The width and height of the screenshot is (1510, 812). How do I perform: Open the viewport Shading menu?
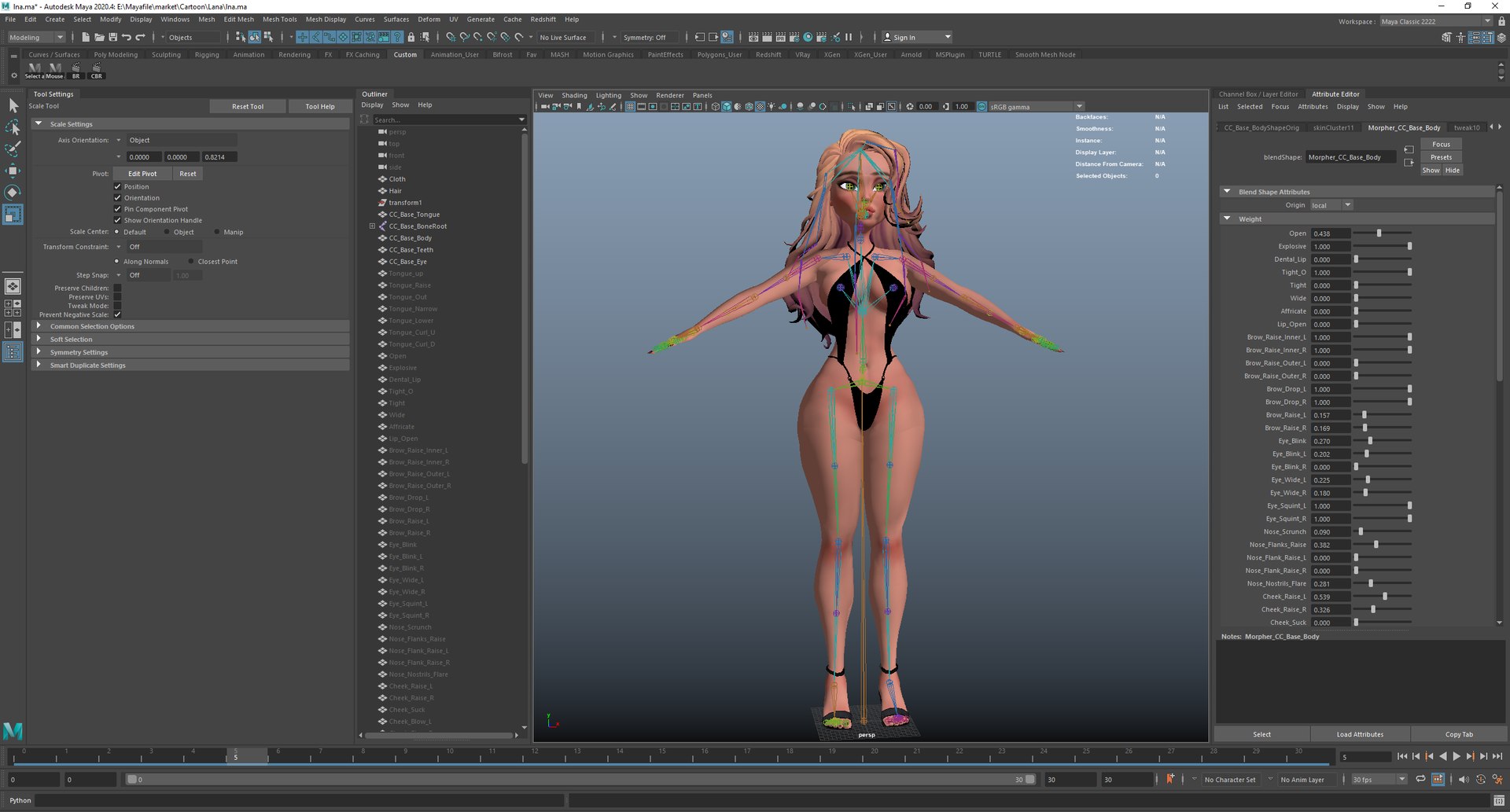(x=574, y=95)
